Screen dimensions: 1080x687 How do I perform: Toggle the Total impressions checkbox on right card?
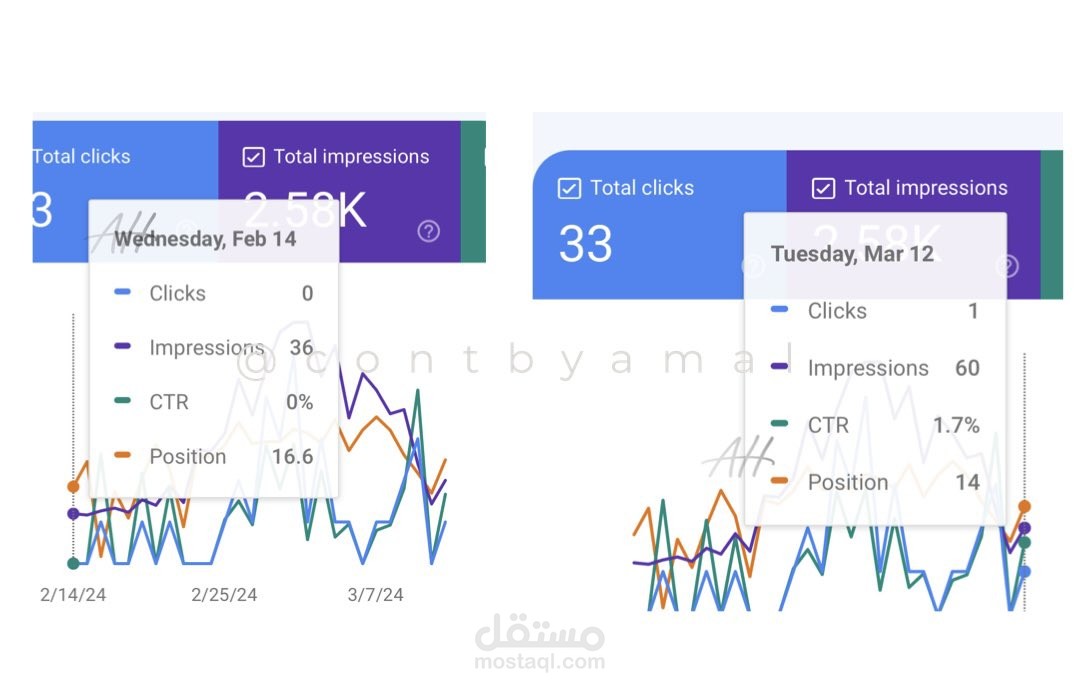[x=822, y=188]
